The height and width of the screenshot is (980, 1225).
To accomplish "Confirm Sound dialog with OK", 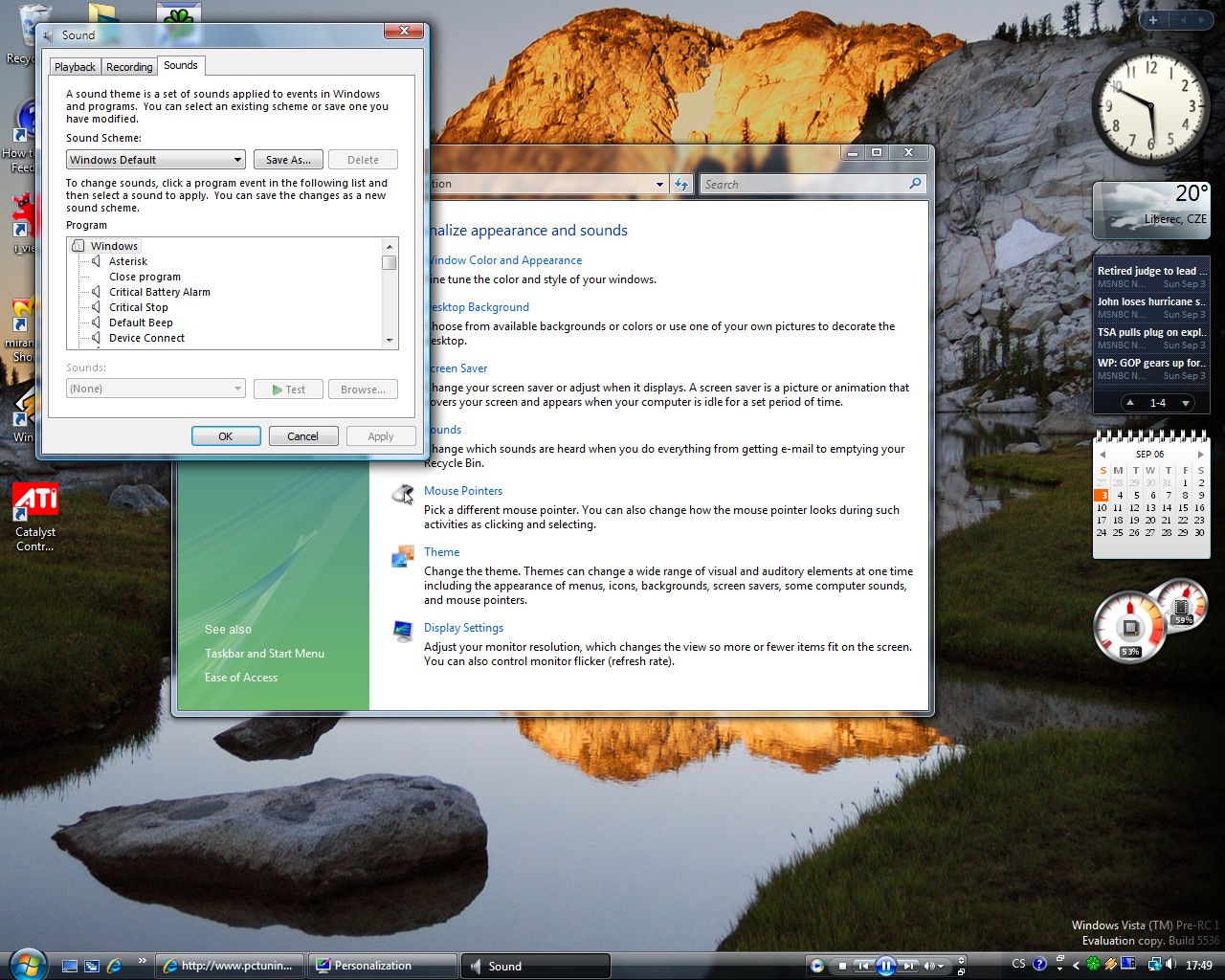I will pyautogui.click(x=226, y=436).
